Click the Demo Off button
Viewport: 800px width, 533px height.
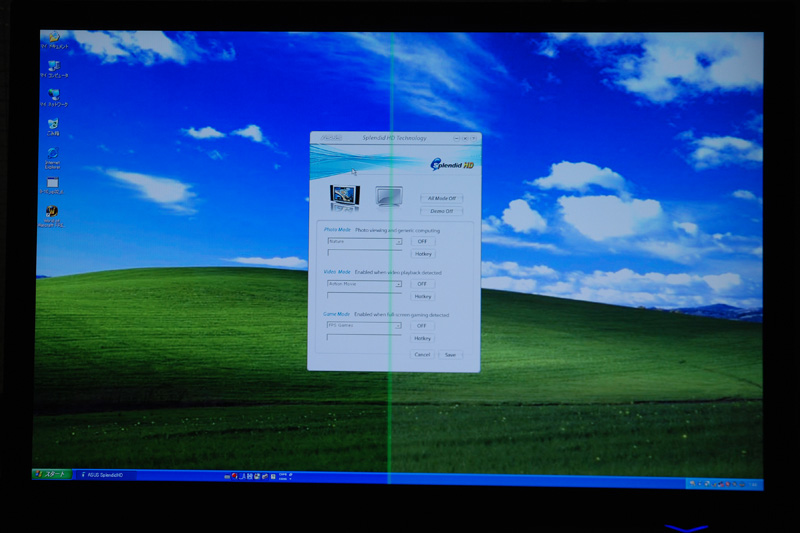441,211
